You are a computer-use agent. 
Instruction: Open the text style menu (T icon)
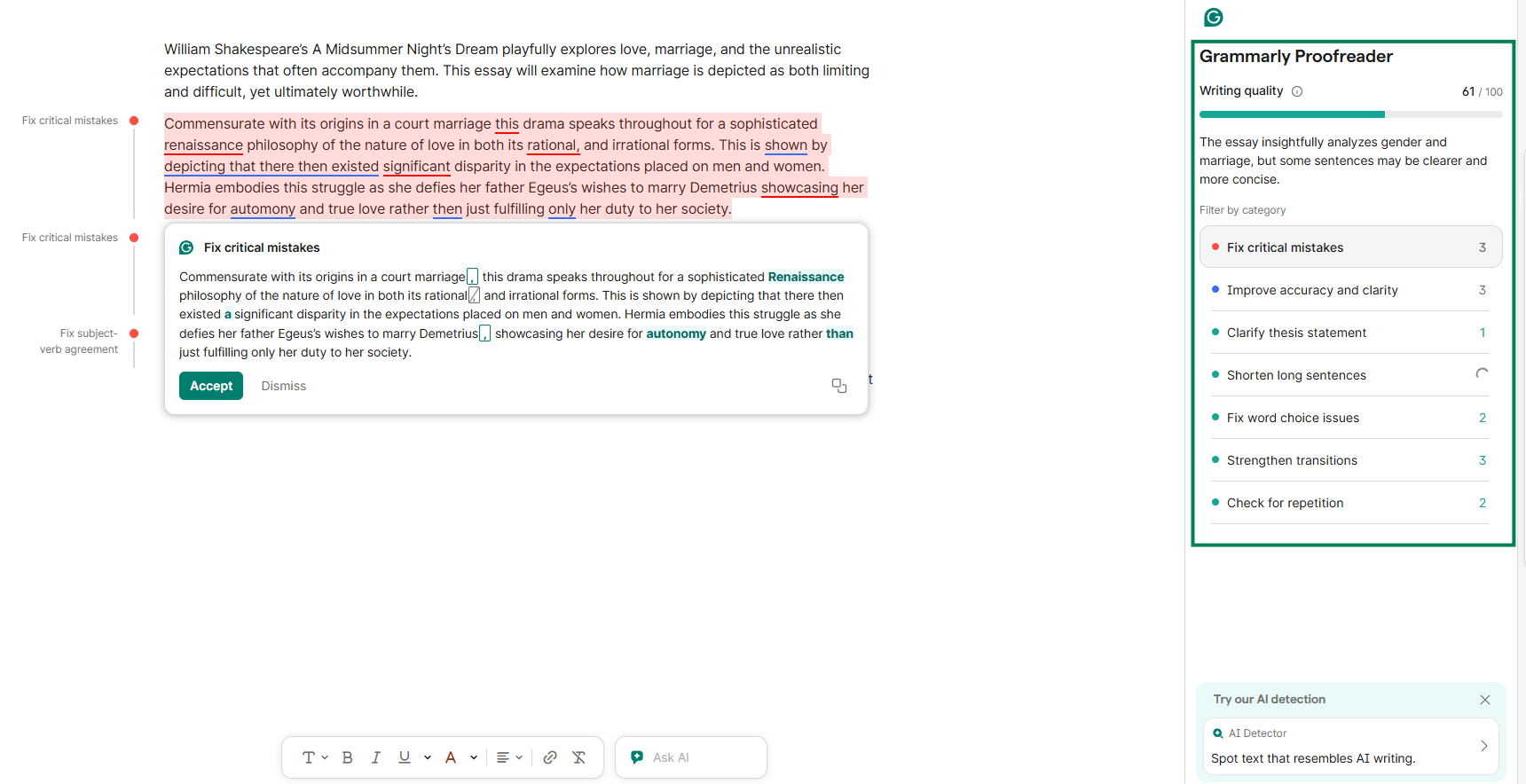(x=315, y=757)
